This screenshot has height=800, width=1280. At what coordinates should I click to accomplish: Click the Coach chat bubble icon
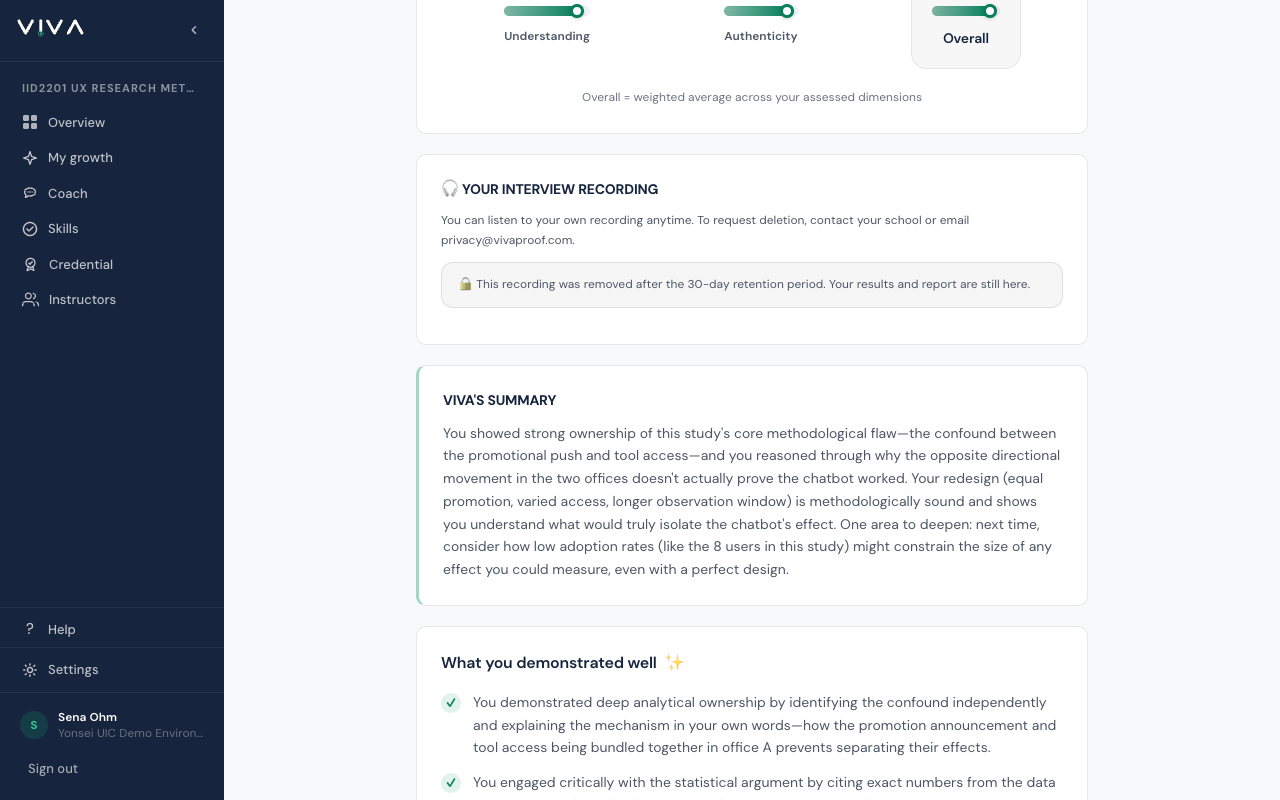(30, 193)
